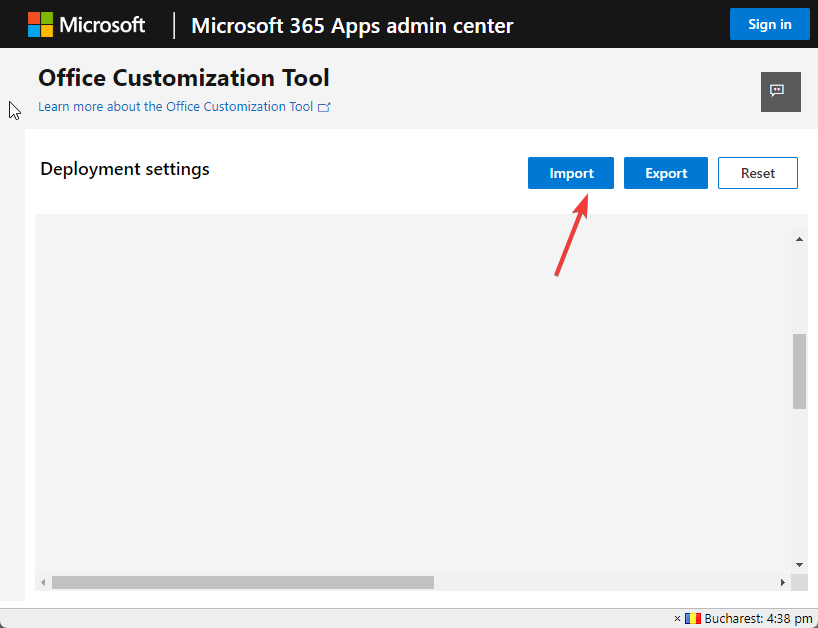Click the small x before the flag

click(x=677, y=619)
